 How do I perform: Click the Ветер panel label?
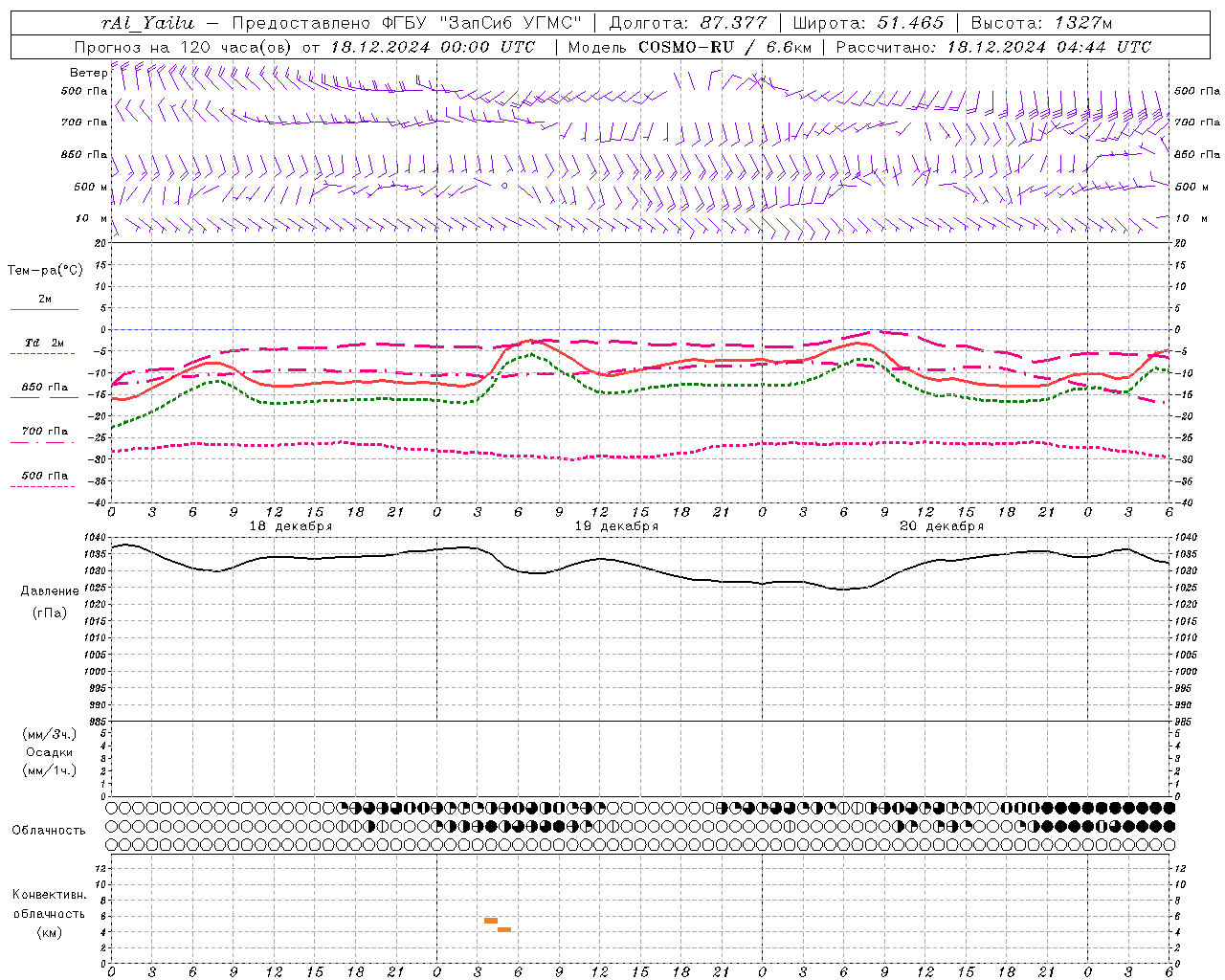(x=88, y=73)
